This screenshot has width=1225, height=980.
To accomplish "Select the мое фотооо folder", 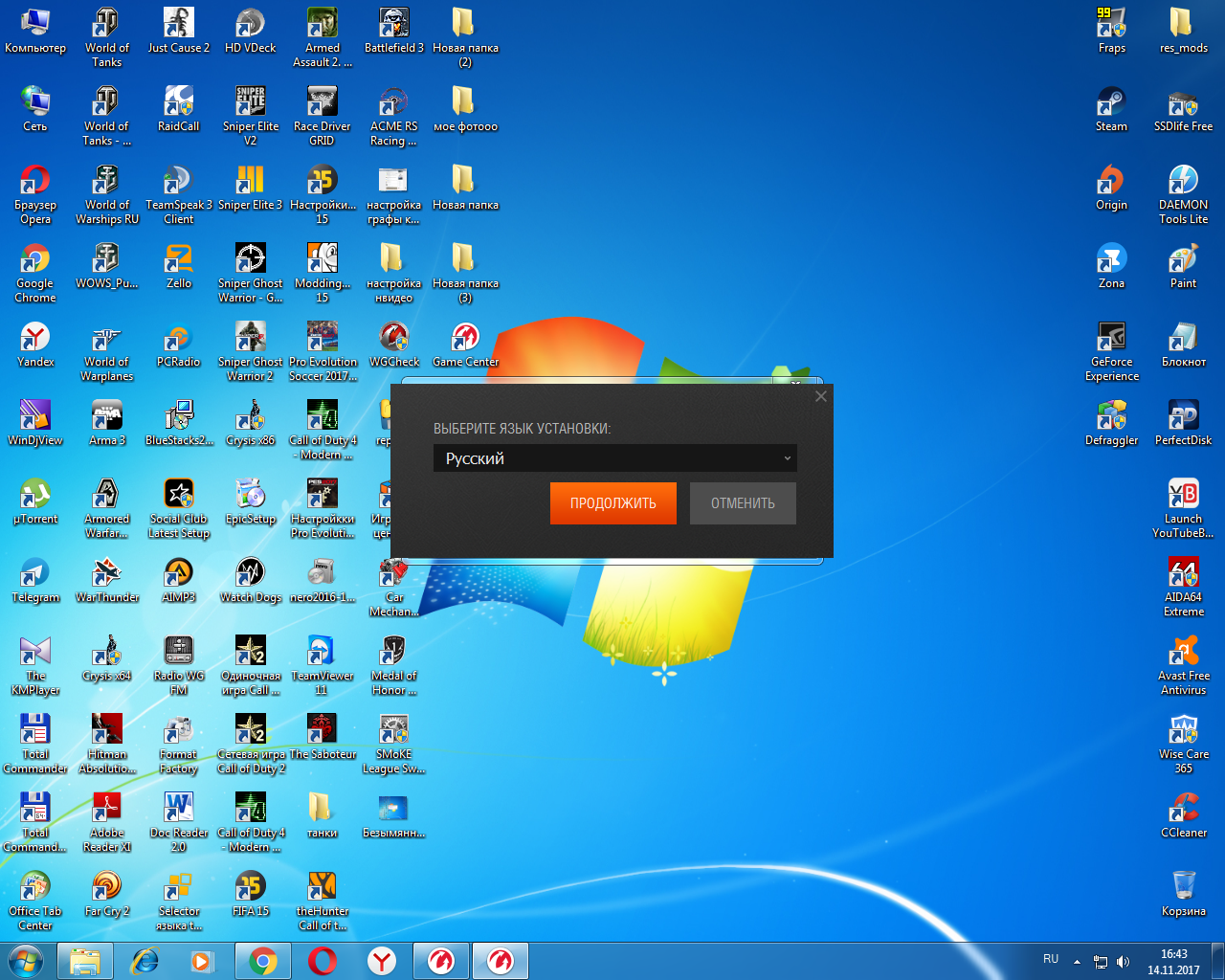I will pos(465,109).
